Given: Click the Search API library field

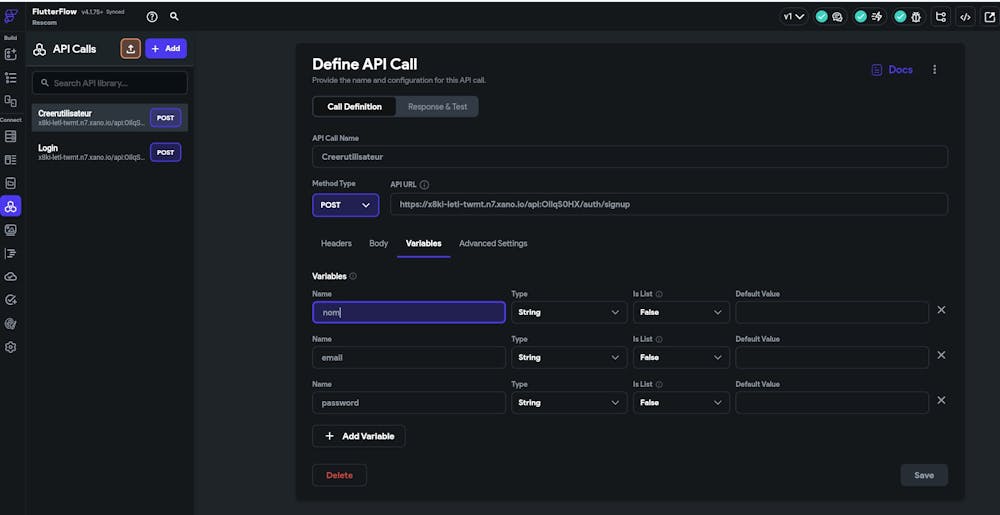Looking at the screenshot, I should [x=110, y=83].
